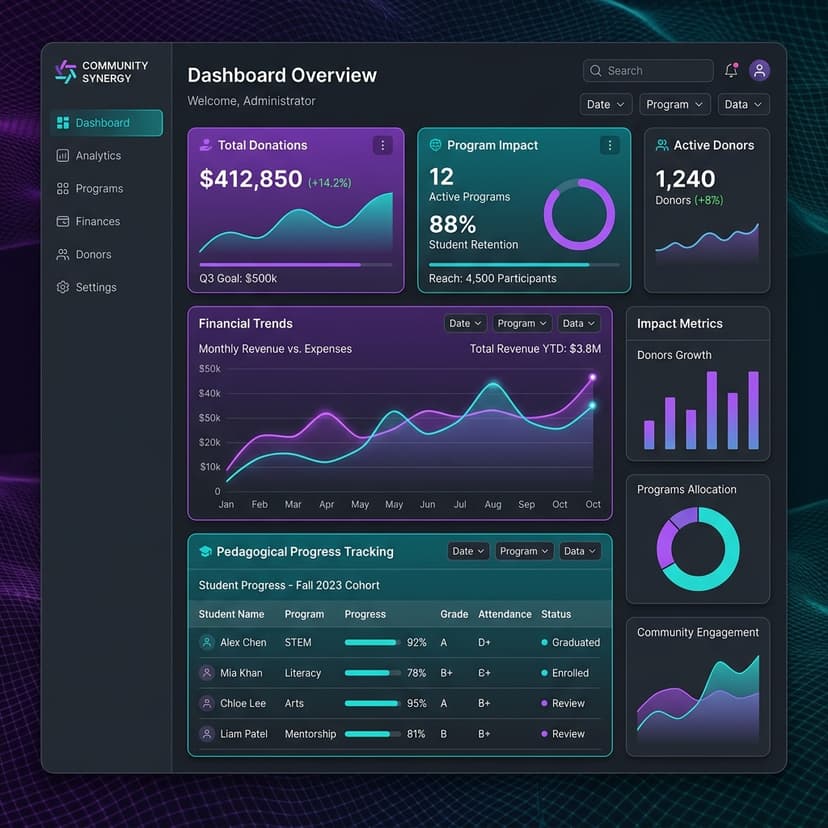
Task: Open Pedagogical Progress Tracking Program dropdown
Action: 524,551
